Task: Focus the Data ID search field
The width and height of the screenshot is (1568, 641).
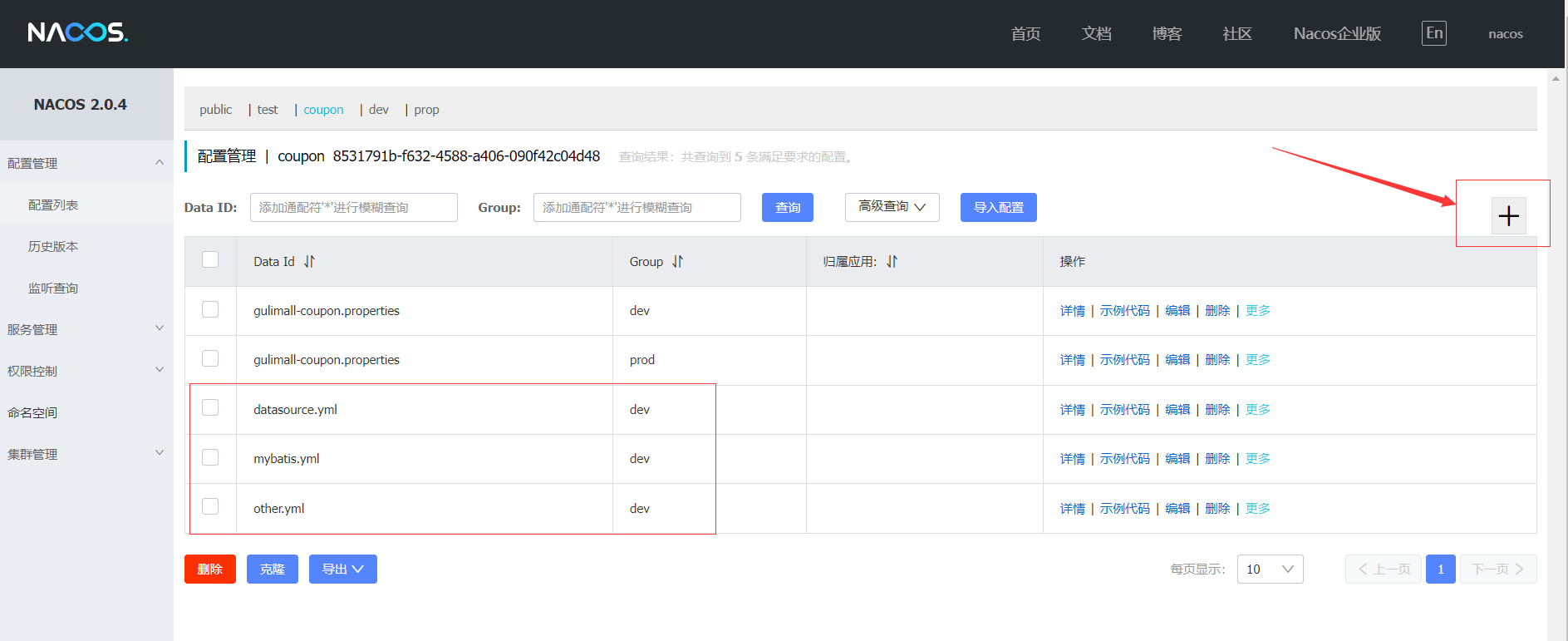Action: 353,207
